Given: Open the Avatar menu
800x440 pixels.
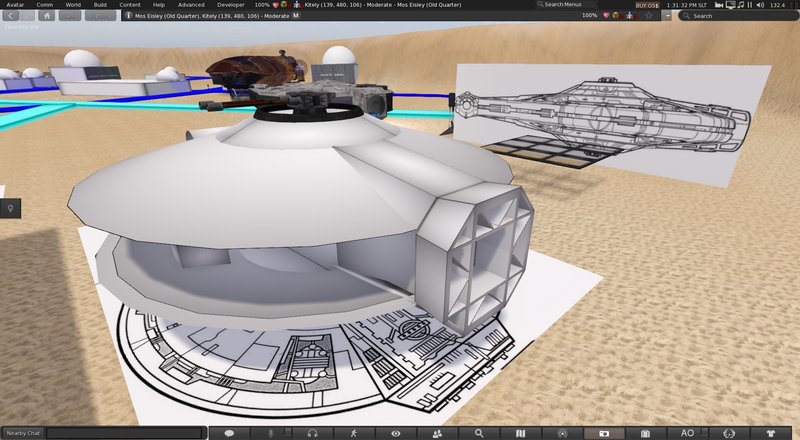Looking at the screenshot, I should pos(15,5).
